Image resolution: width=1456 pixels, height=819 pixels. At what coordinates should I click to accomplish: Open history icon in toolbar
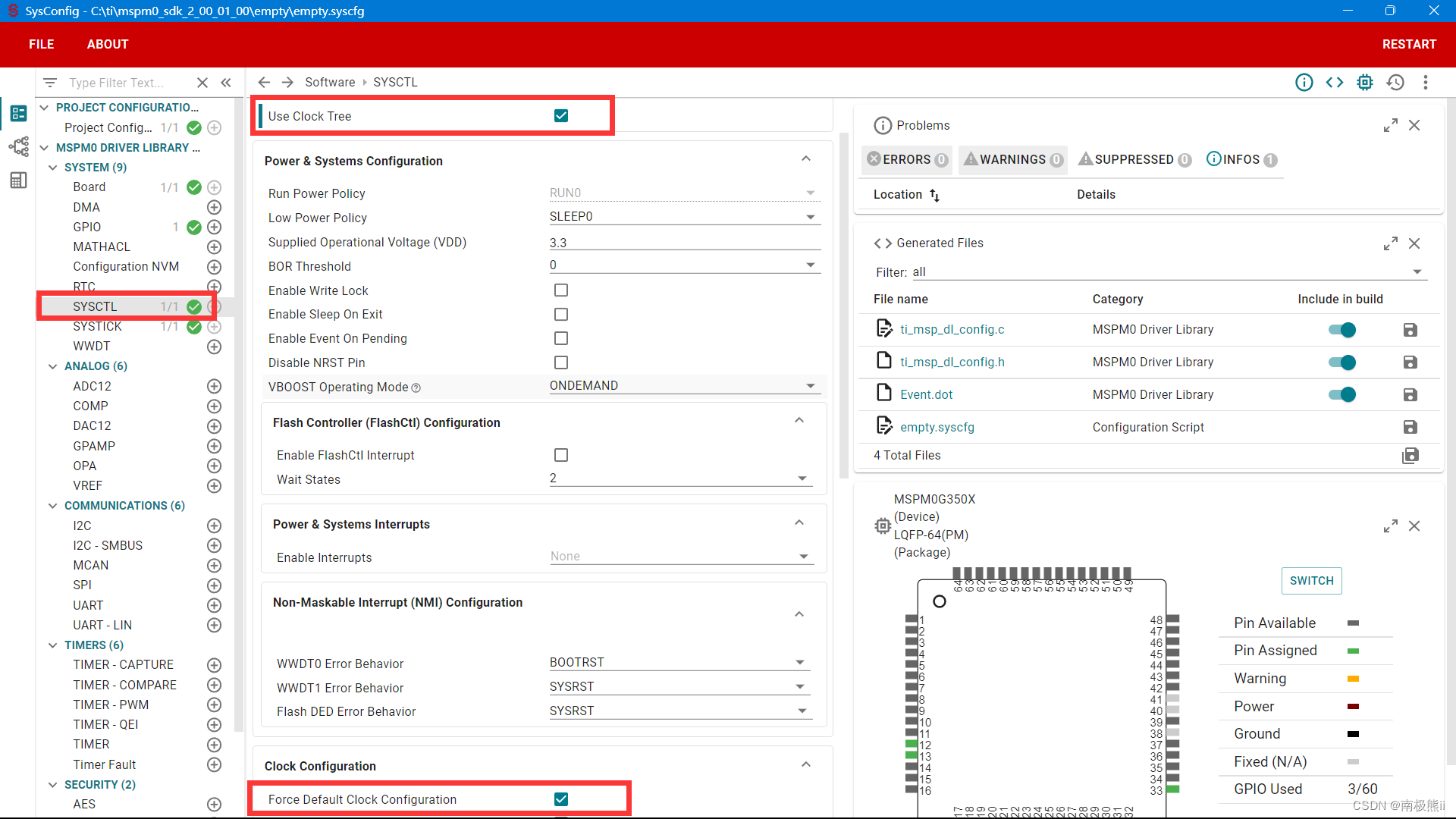(1395, 82)
